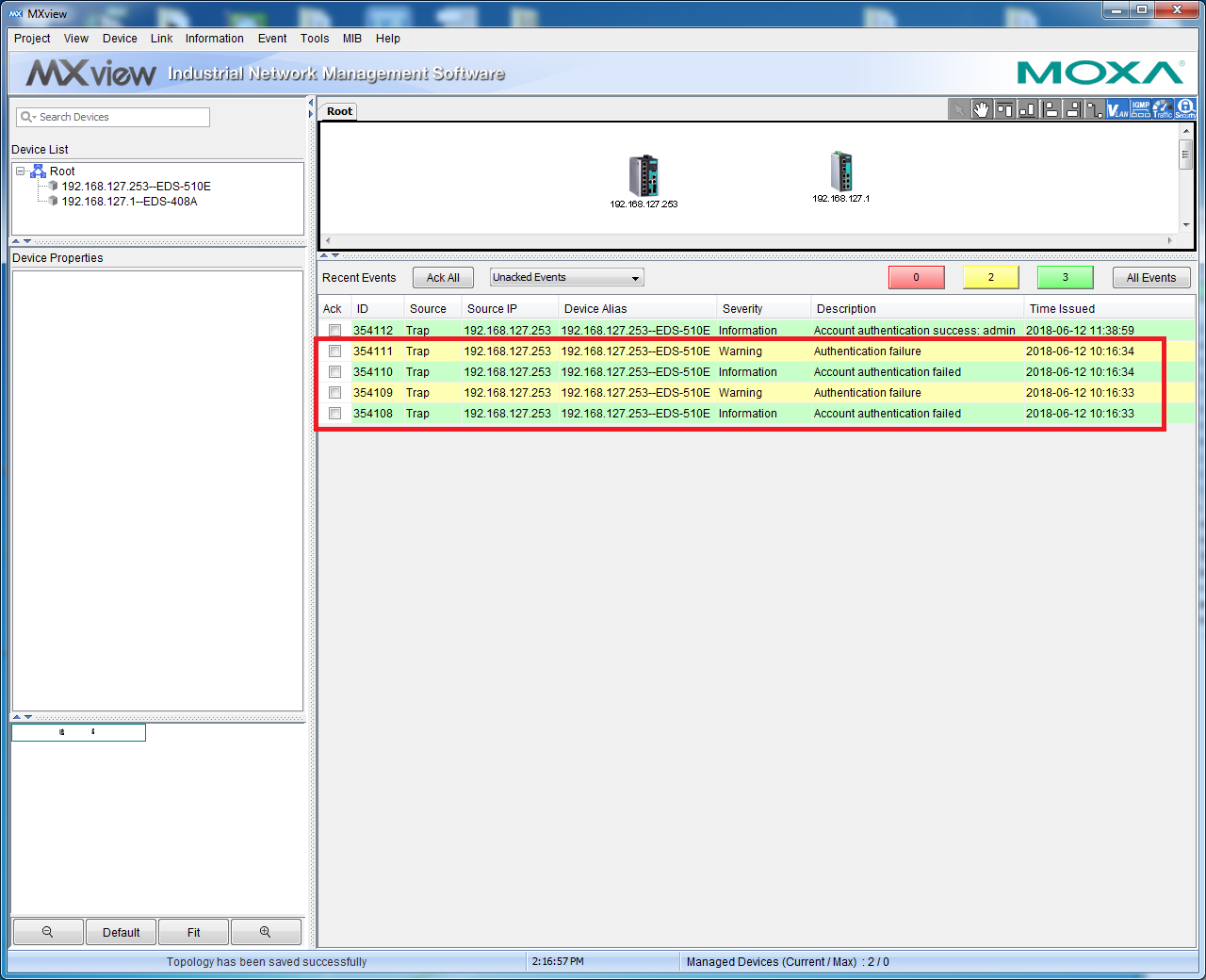
Task: Click the topology scrollbar right arrow
Action: [1170, 240]
